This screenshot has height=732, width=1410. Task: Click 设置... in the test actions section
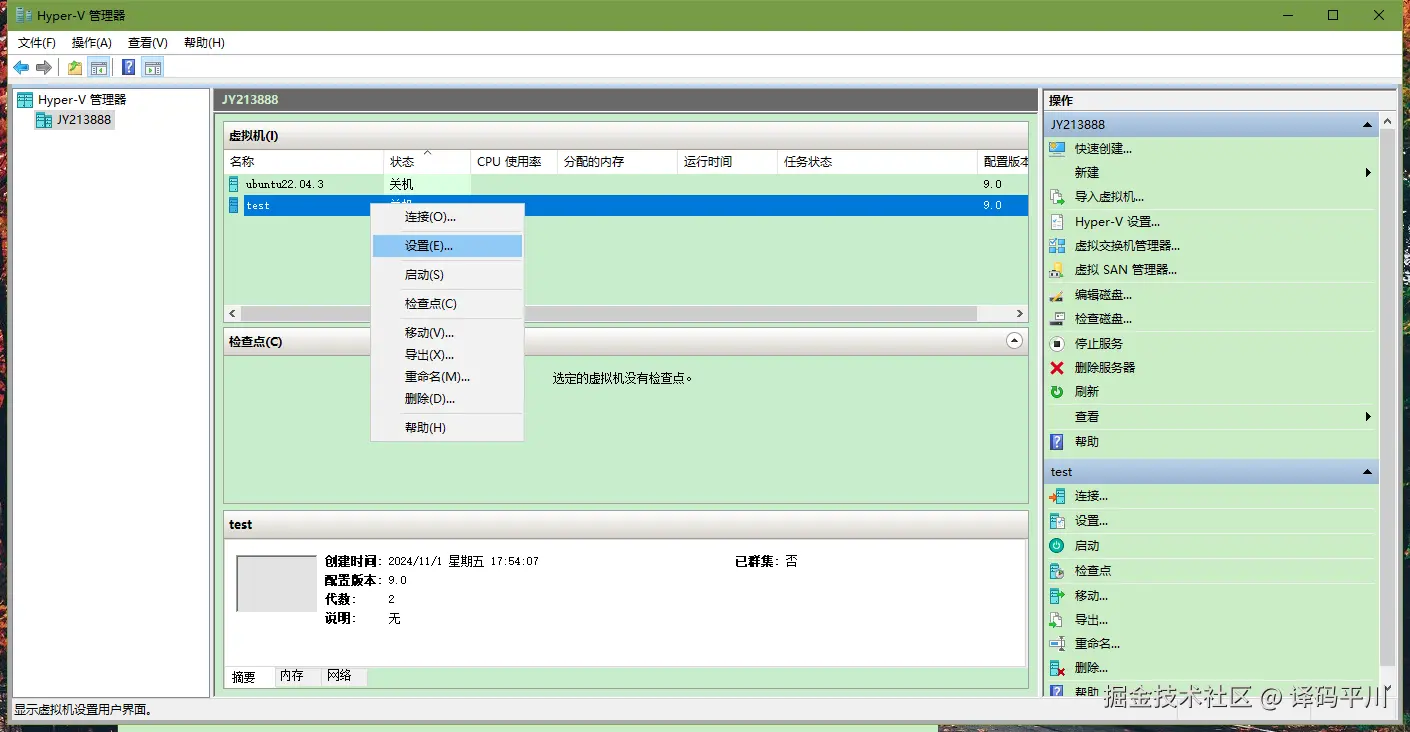tap(1091, 521)
